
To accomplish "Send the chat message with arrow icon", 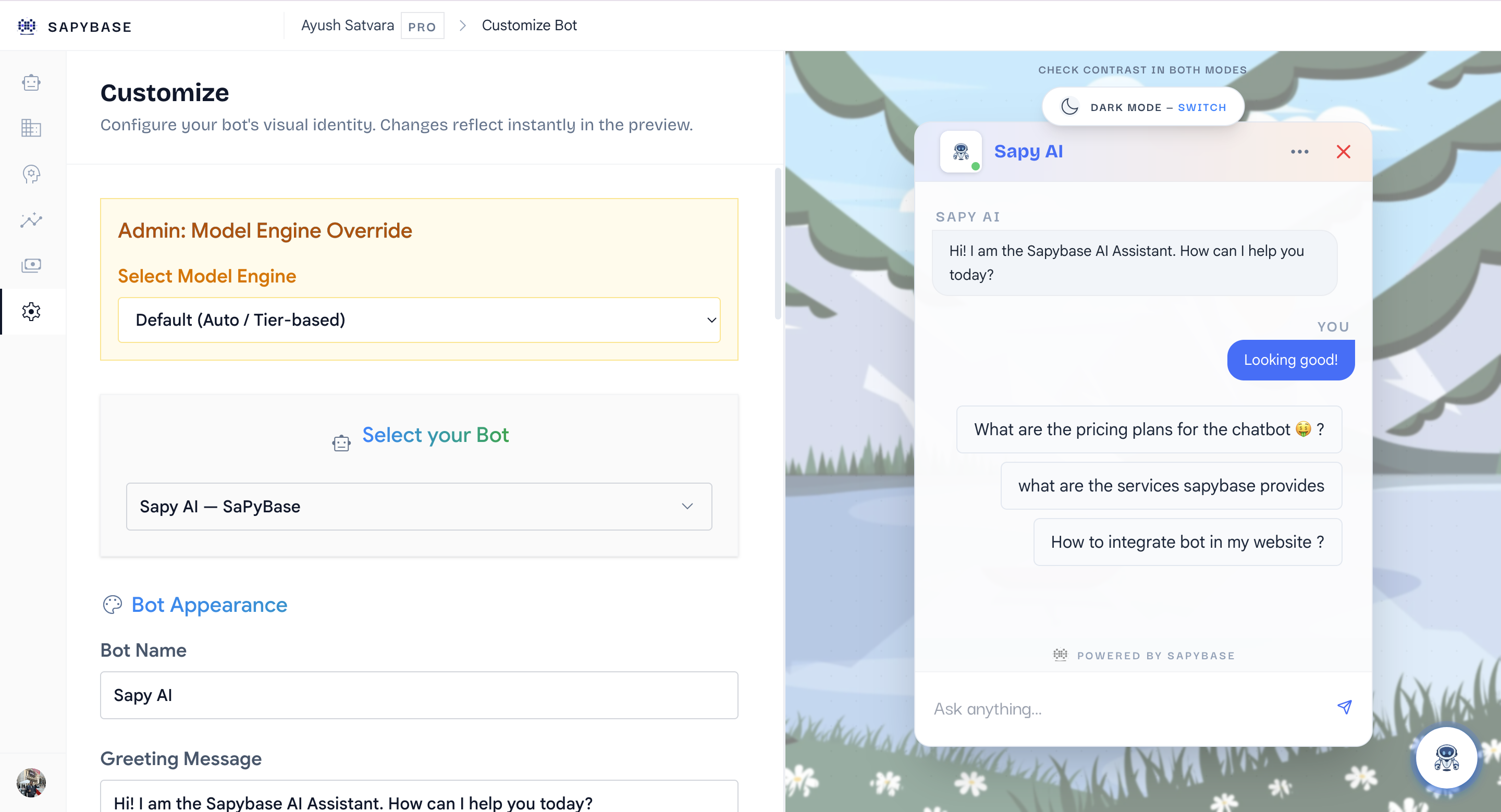I will click(1344, 707).
